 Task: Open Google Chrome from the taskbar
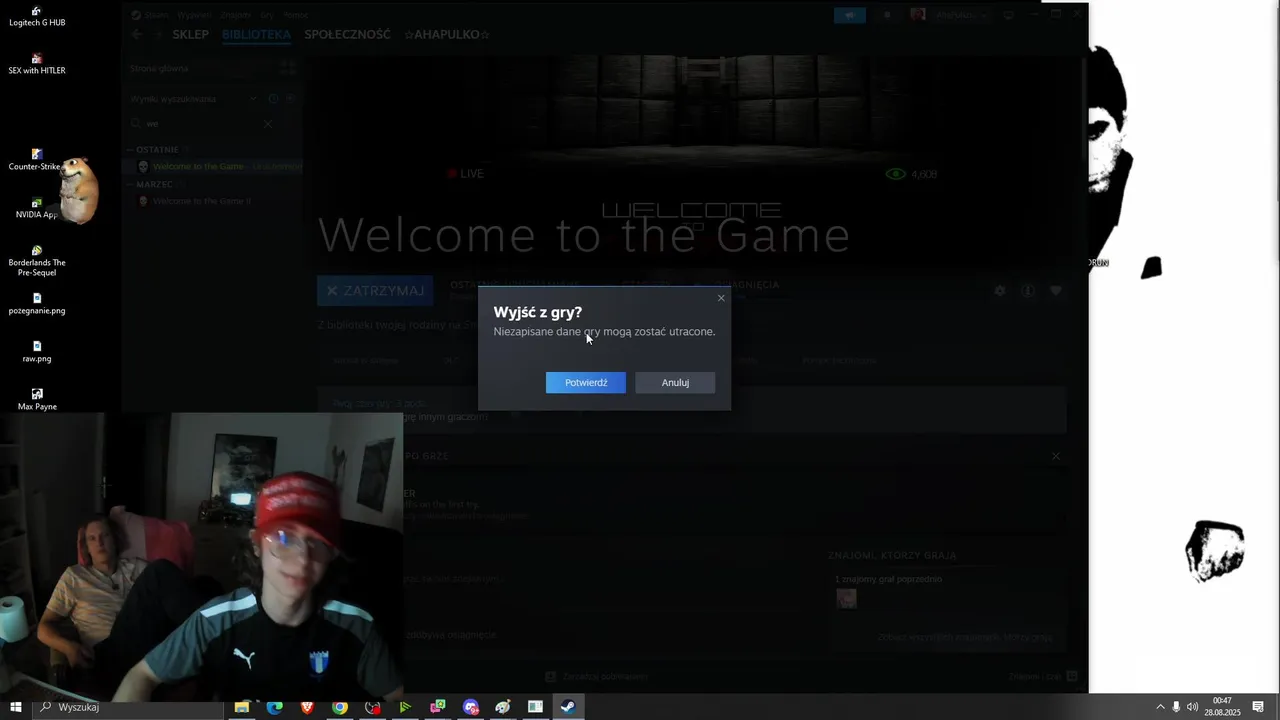pos(340,707)
